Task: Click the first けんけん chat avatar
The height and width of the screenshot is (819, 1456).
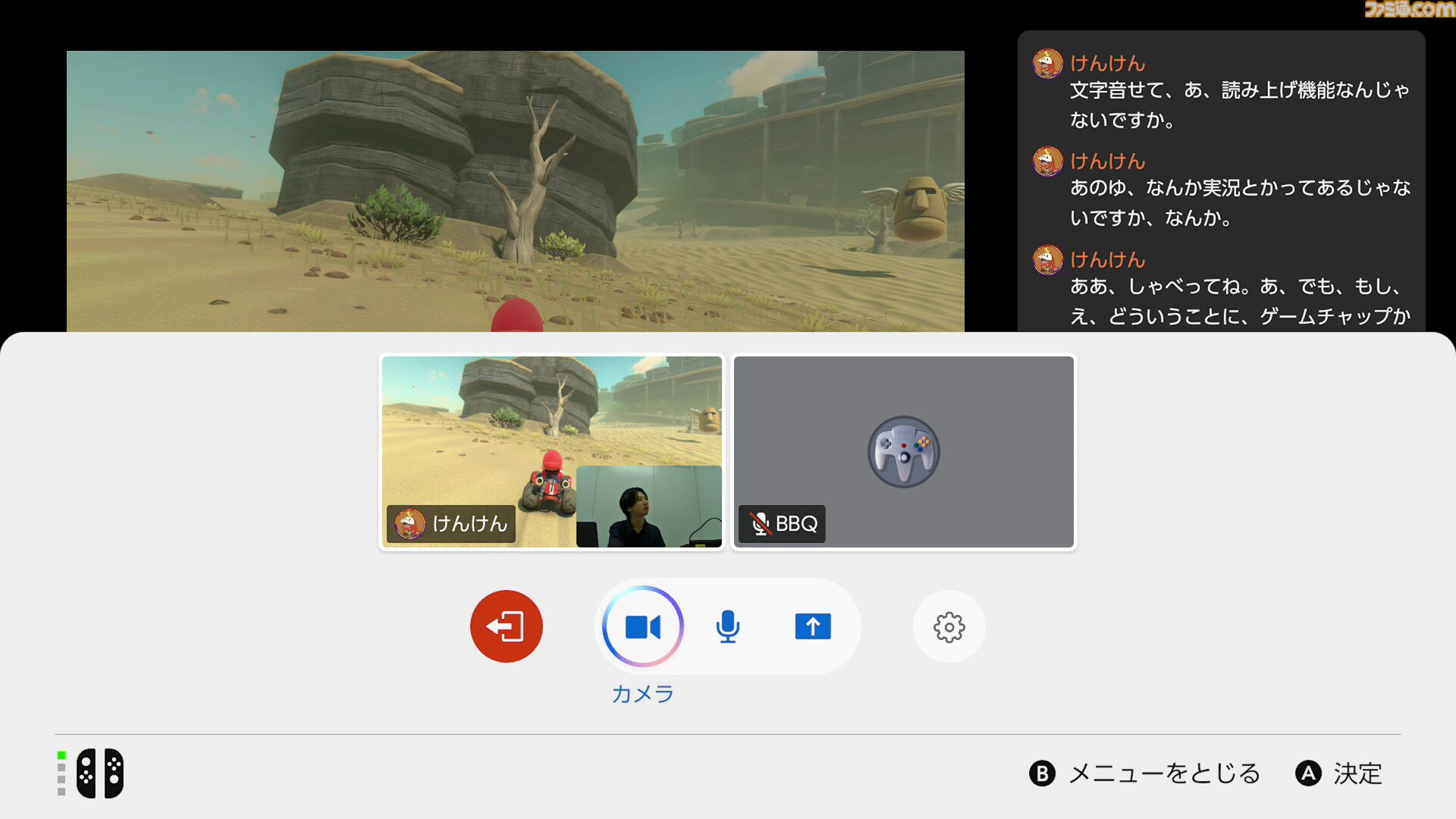Action: click(x=1047, y=64)
